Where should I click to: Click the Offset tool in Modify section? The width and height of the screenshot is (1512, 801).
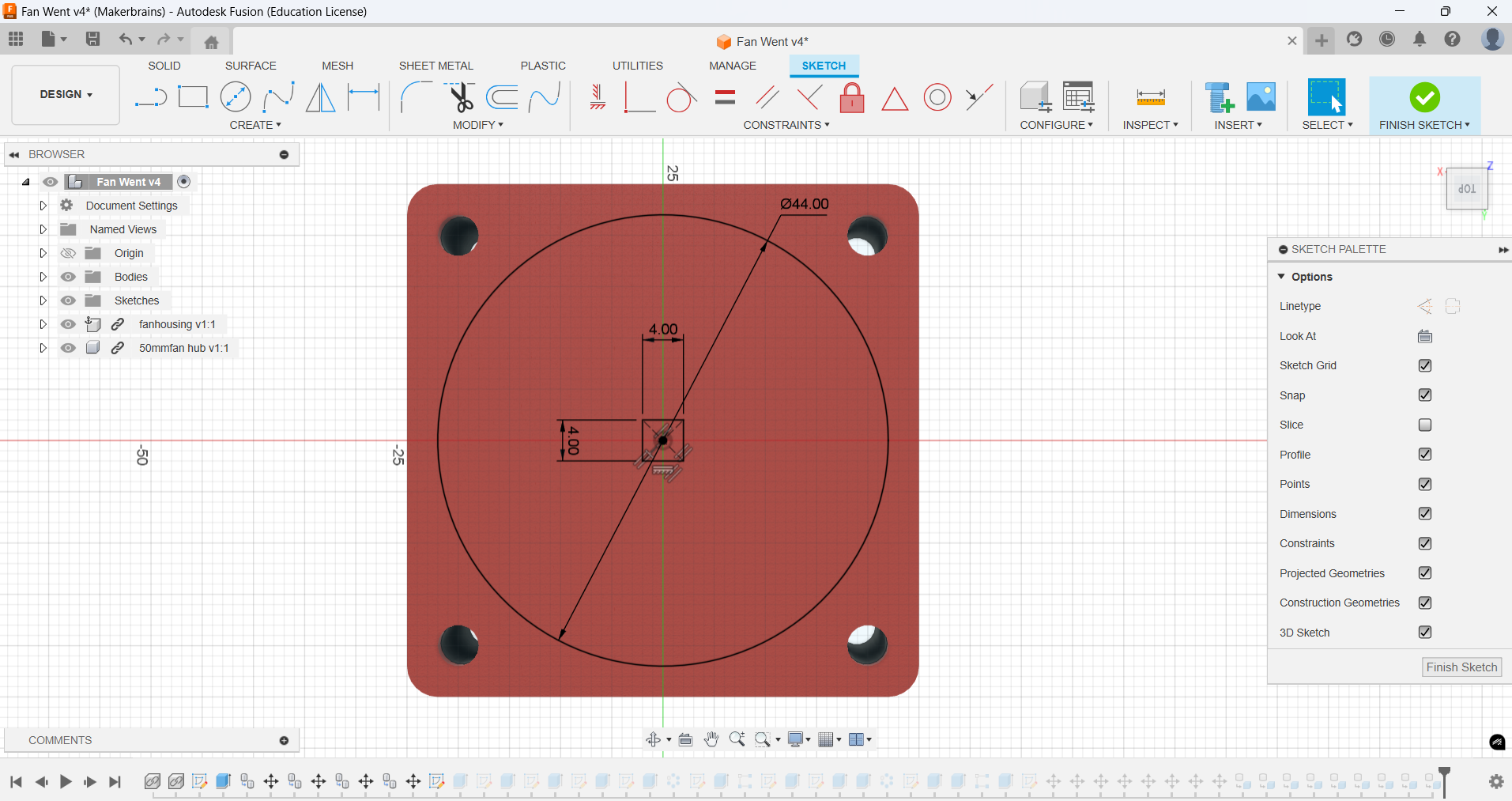click(x=503, y=96)
